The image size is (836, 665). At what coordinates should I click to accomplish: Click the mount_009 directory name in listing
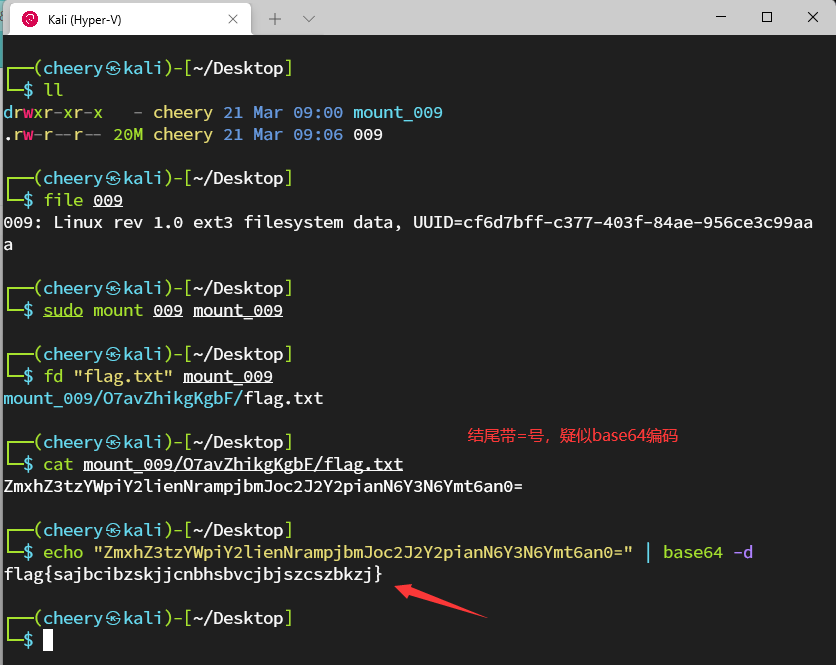coord(398,113)
